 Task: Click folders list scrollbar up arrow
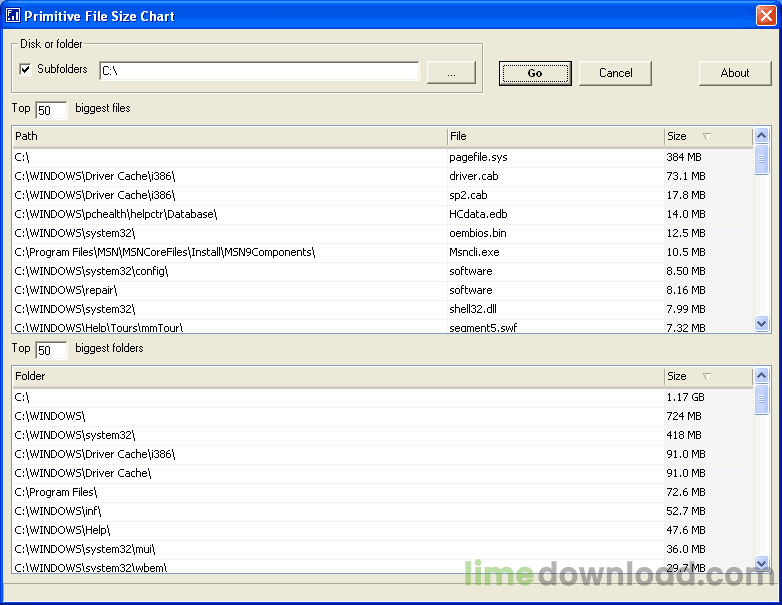coord(762,375)
